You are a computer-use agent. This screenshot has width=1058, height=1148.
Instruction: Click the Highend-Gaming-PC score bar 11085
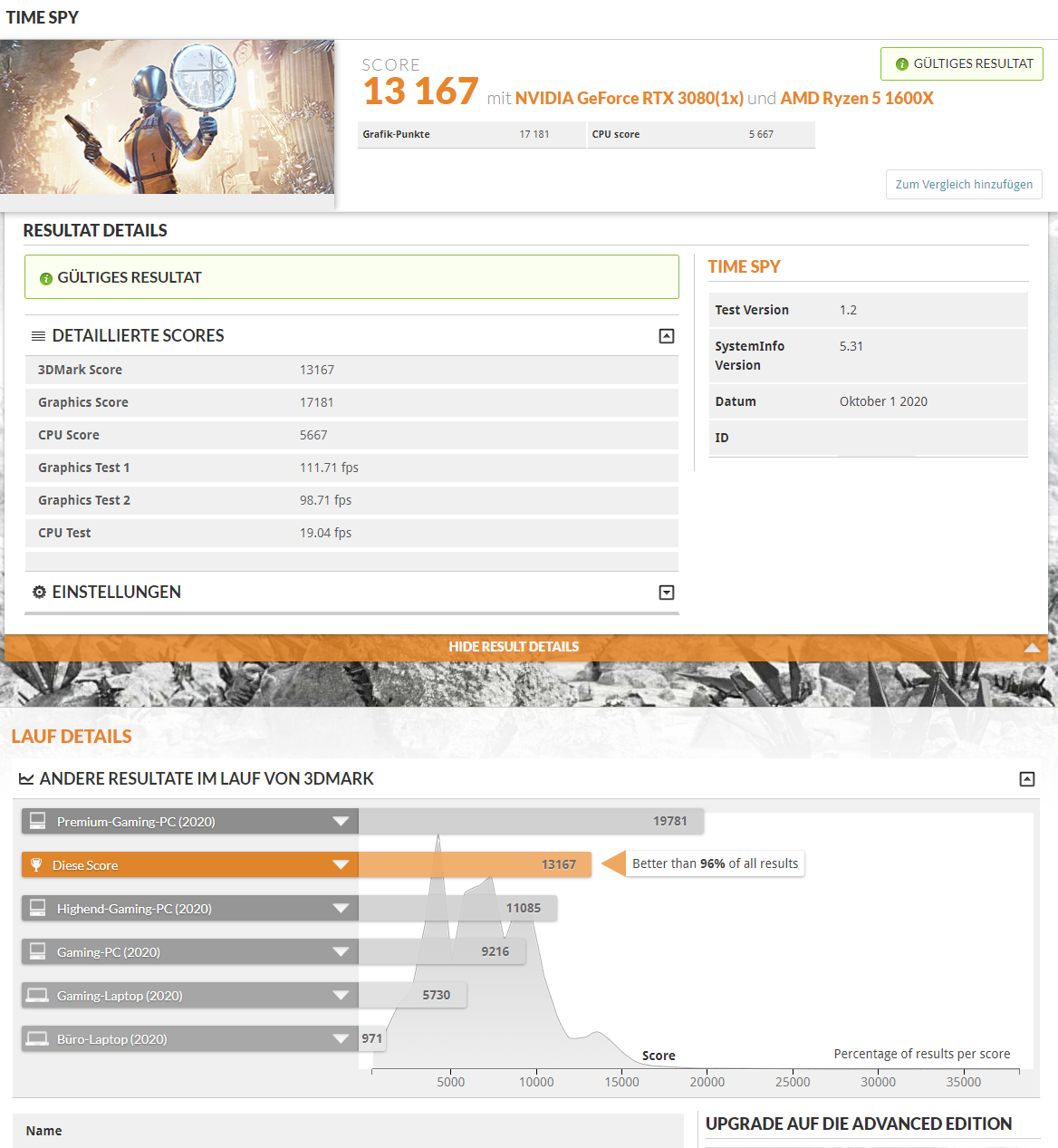coord(457,908)
